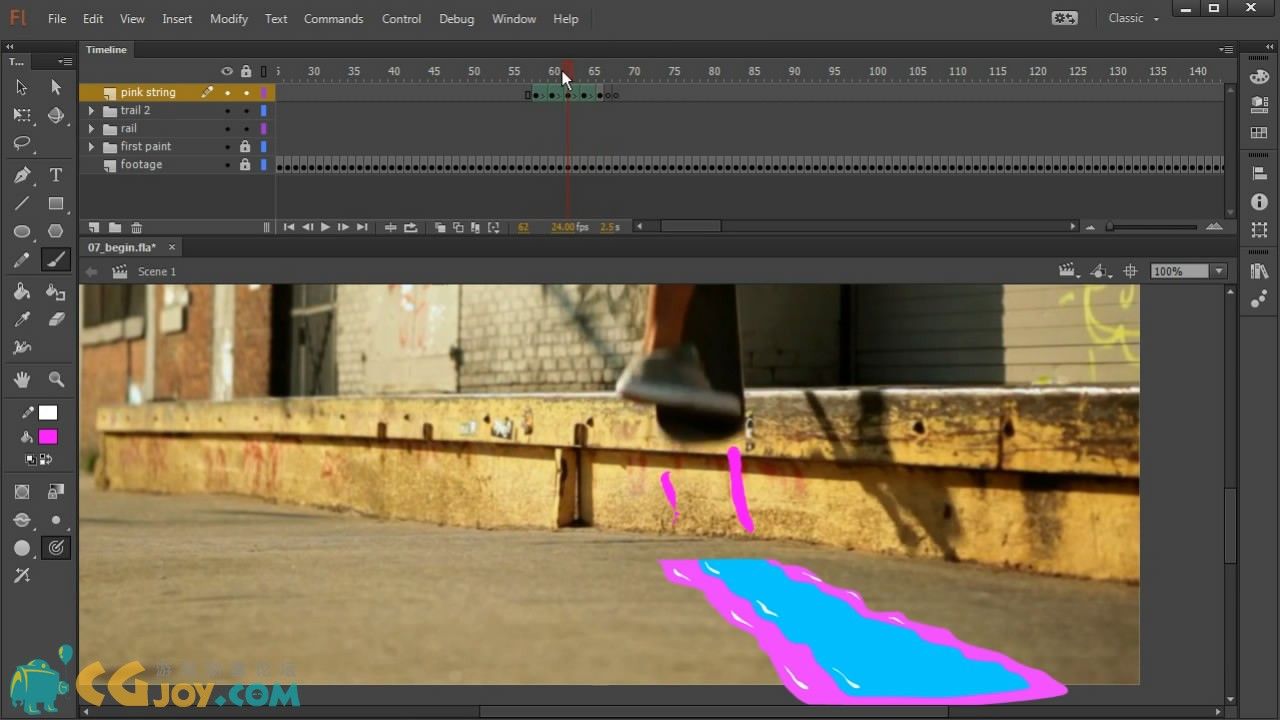Select the Zoom magnifier tool
The width and height of the screenshot is (1280, 720).
coord(56,379)
